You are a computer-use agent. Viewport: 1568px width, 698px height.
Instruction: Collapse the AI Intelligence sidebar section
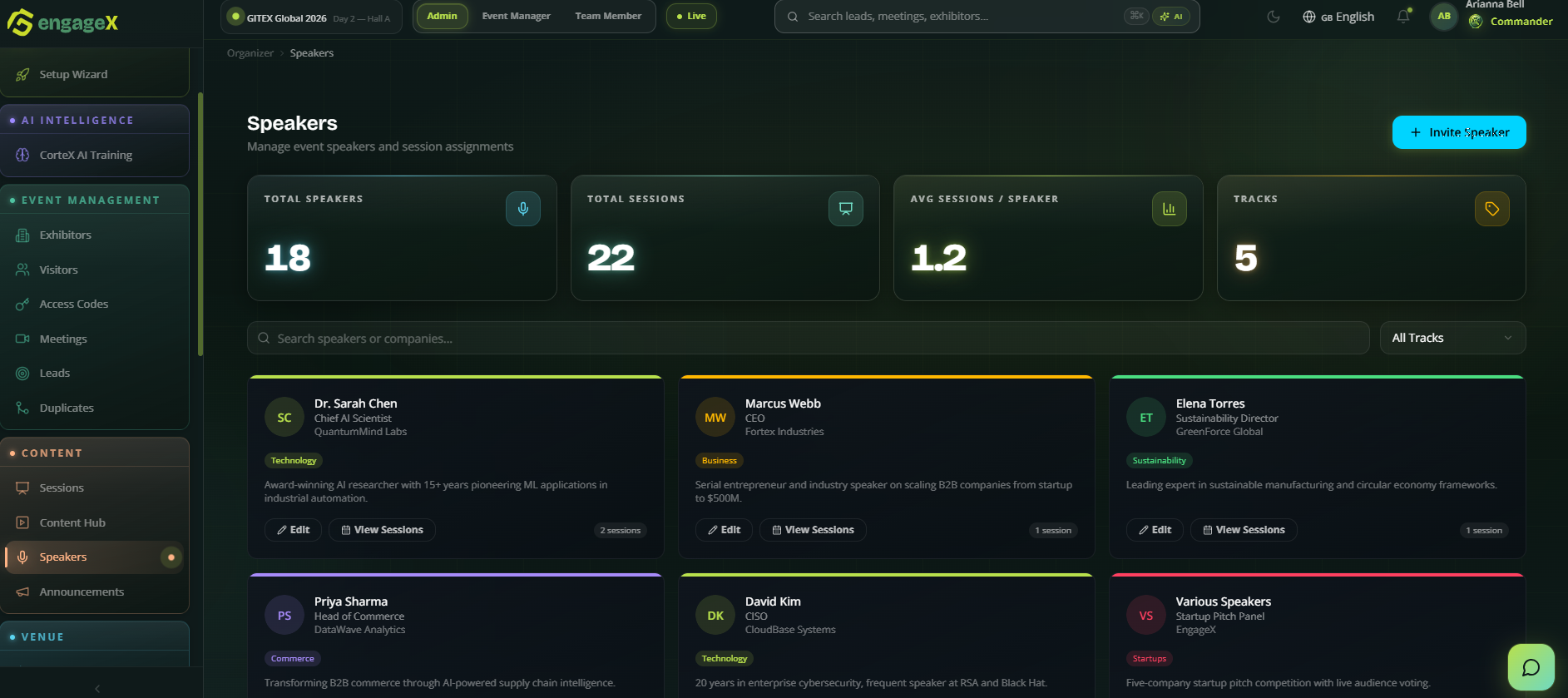click(95, 121)
